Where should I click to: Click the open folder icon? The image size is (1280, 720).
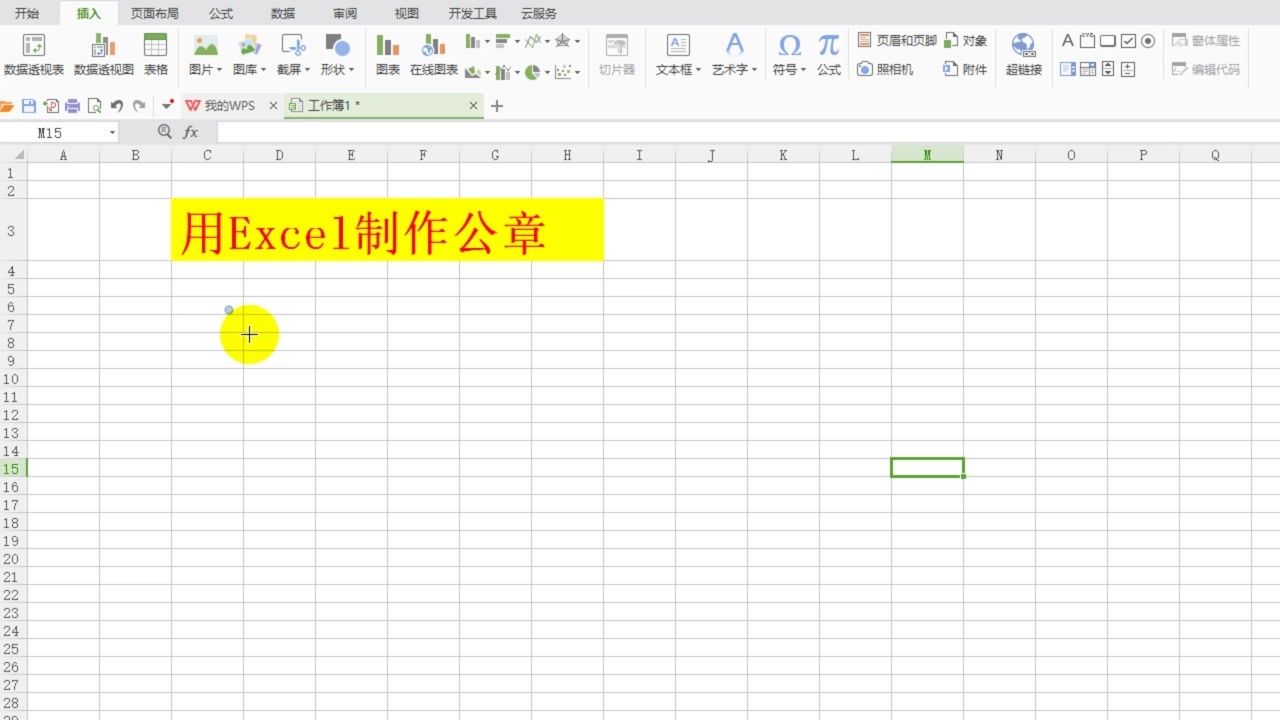(x=7, y=106)
